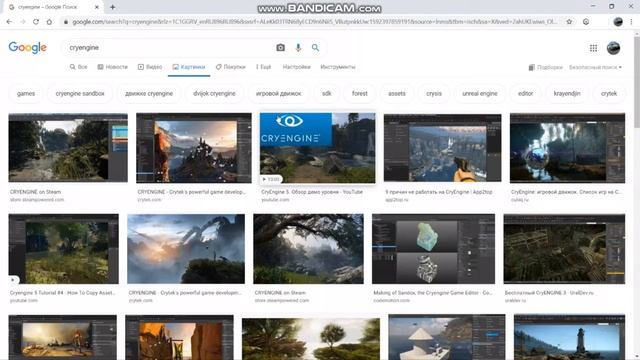Switch to Видео tab
Image resolution: width=640 pixels, height=360 pixels.
point(150,67)
